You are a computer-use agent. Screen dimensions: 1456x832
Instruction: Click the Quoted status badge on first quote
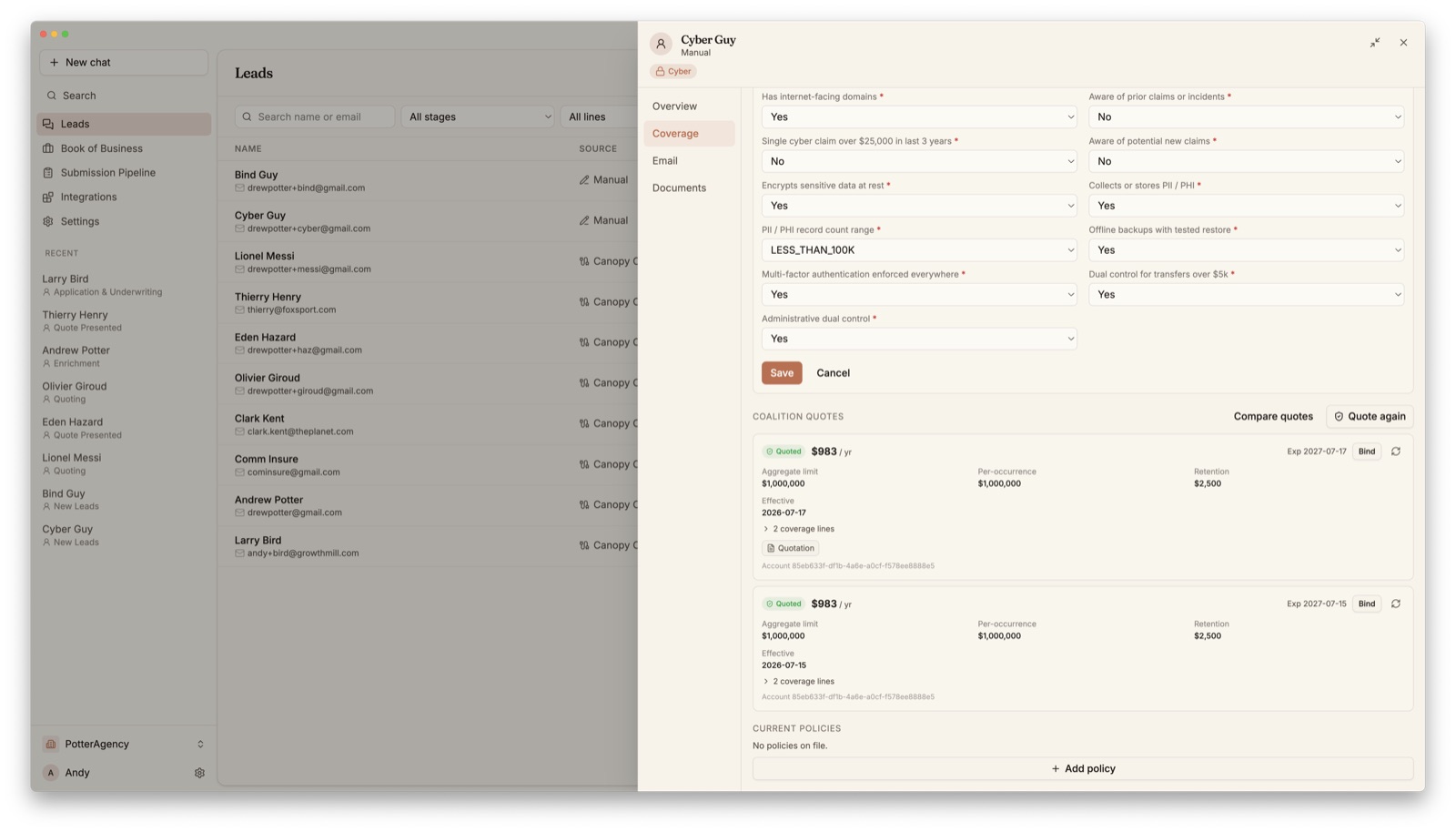point(784,452)
